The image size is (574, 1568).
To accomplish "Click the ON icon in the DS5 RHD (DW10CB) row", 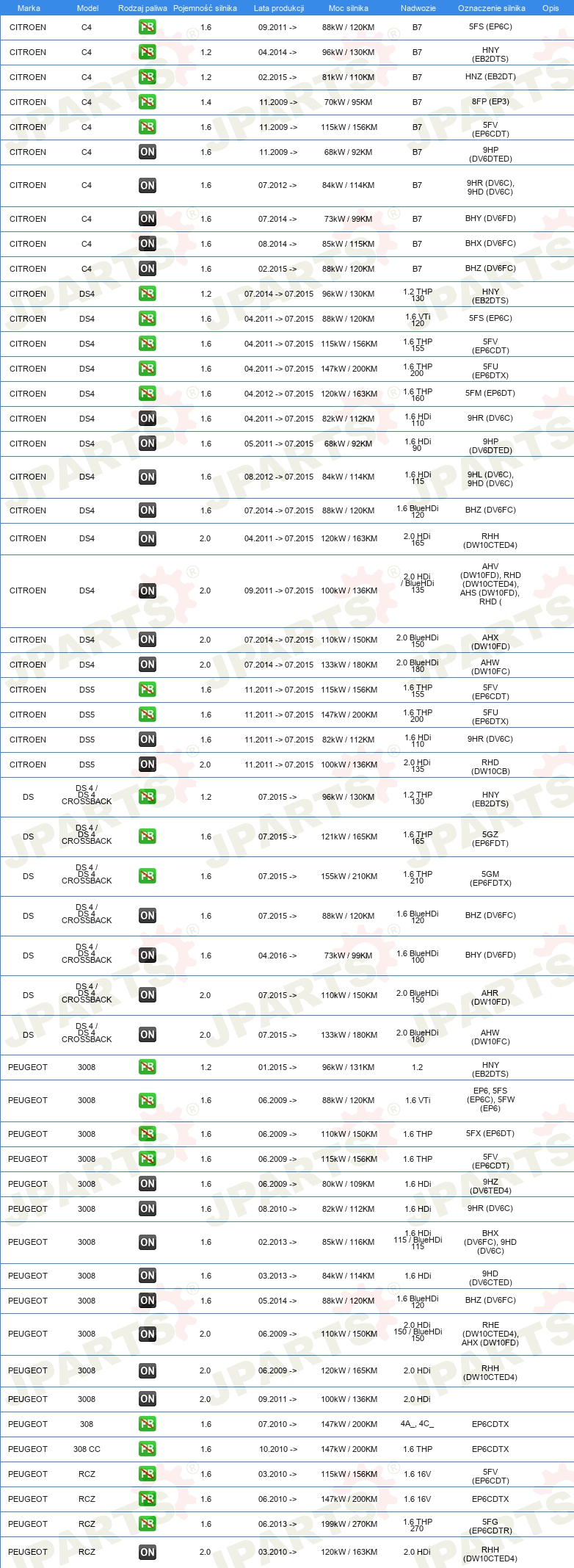I will (147, 765).
